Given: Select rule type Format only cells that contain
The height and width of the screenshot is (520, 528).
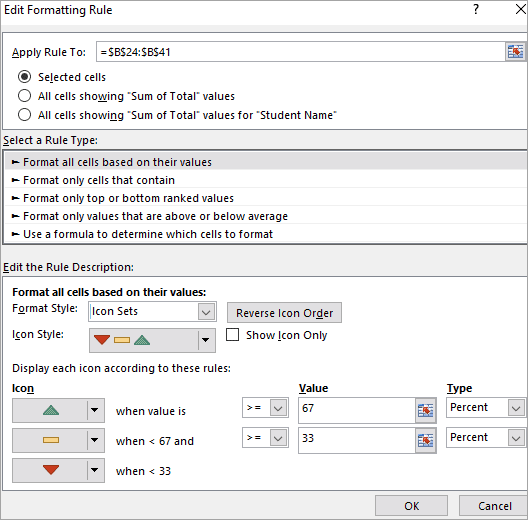Looking at the screenshot, I should (266, 180).
